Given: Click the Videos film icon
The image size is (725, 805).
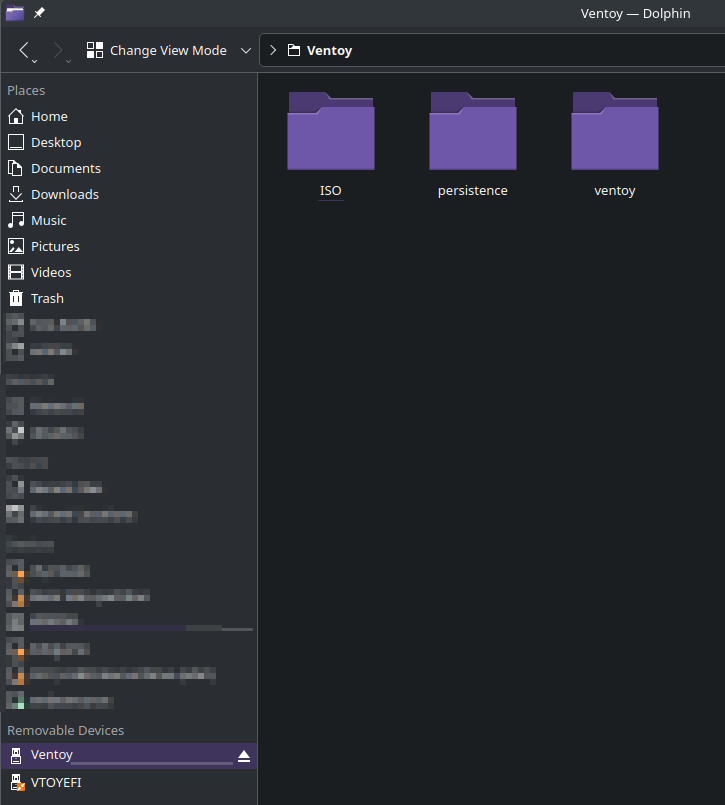Looking at the screenshot, I should (16, 272).
